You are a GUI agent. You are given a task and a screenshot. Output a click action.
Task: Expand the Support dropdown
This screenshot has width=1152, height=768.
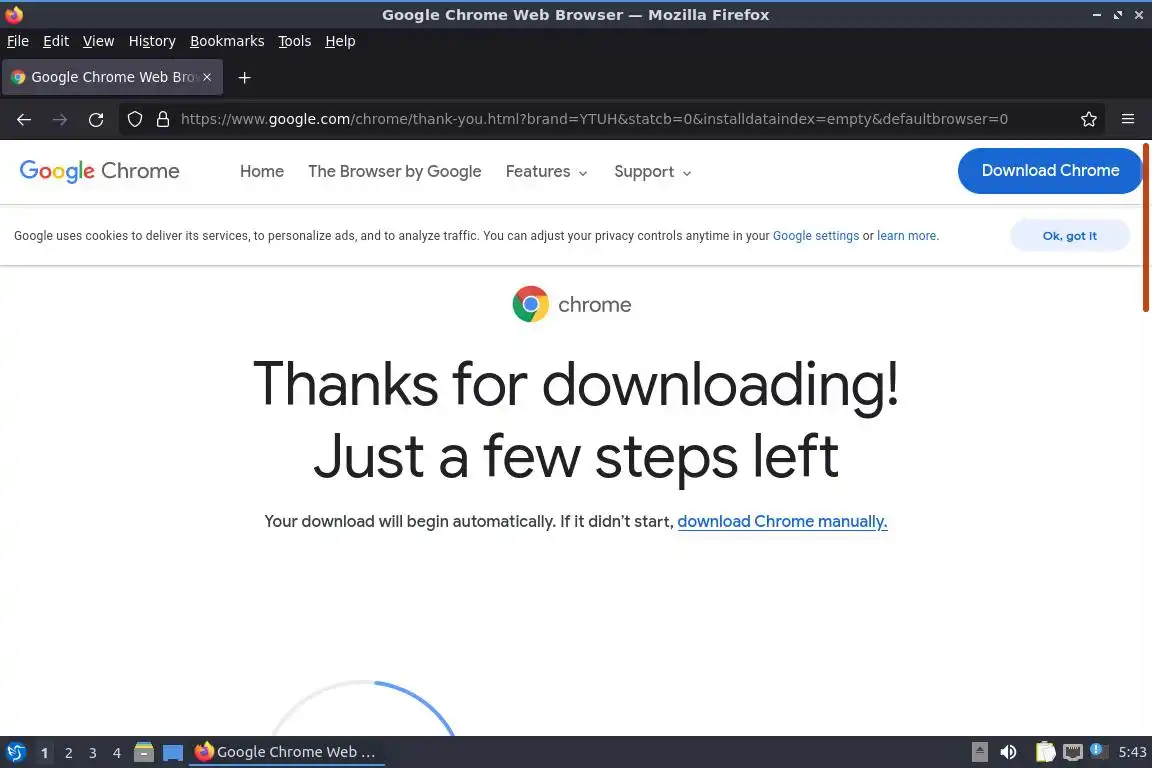[x=652, y=171]
